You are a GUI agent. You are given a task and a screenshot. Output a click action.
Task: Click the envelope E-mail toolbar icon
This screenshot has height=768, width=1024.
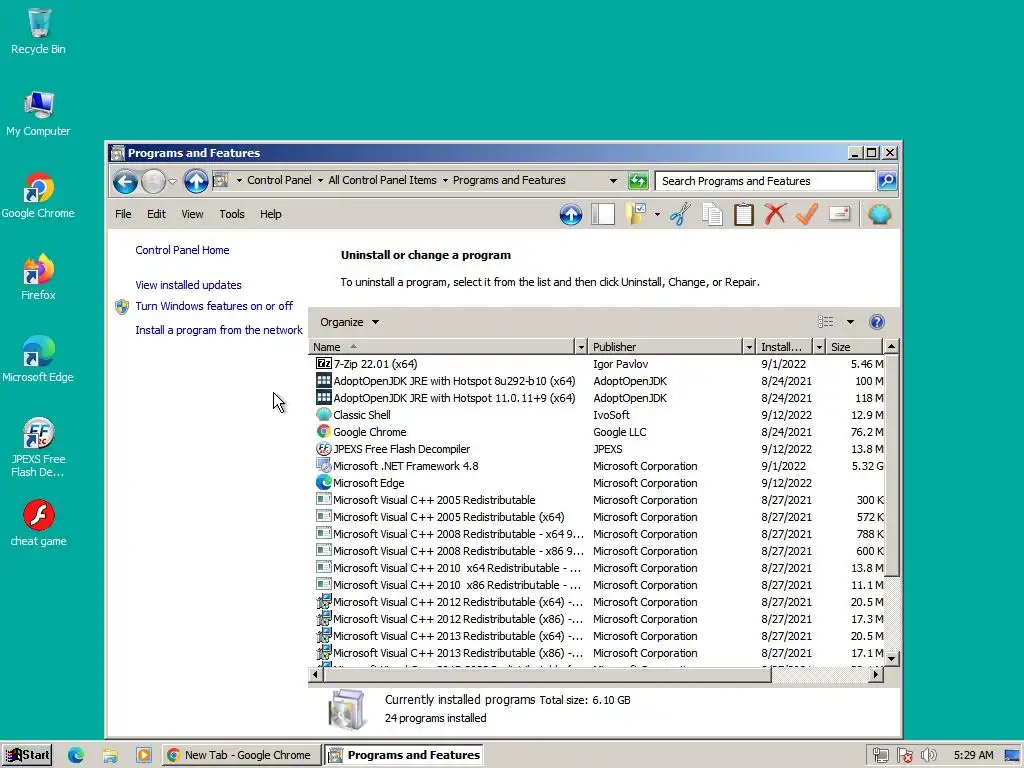tap(839, 214)
